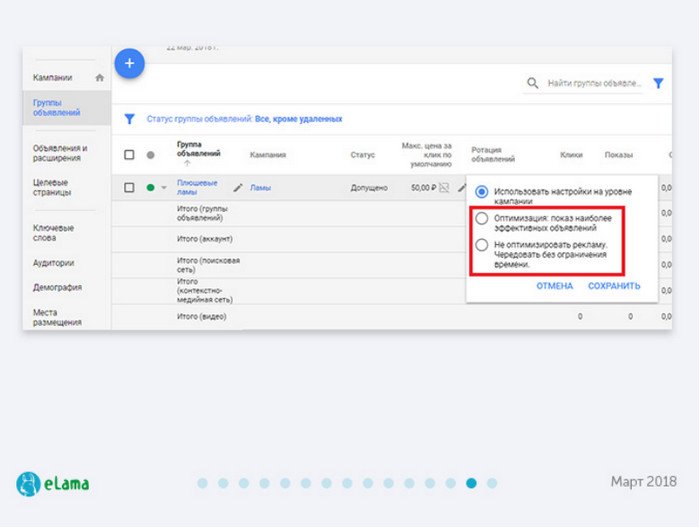This screenshot has width=699, height=527.
Task: Open Группы объявлений in the sidebar
Action: coord(57,108)
